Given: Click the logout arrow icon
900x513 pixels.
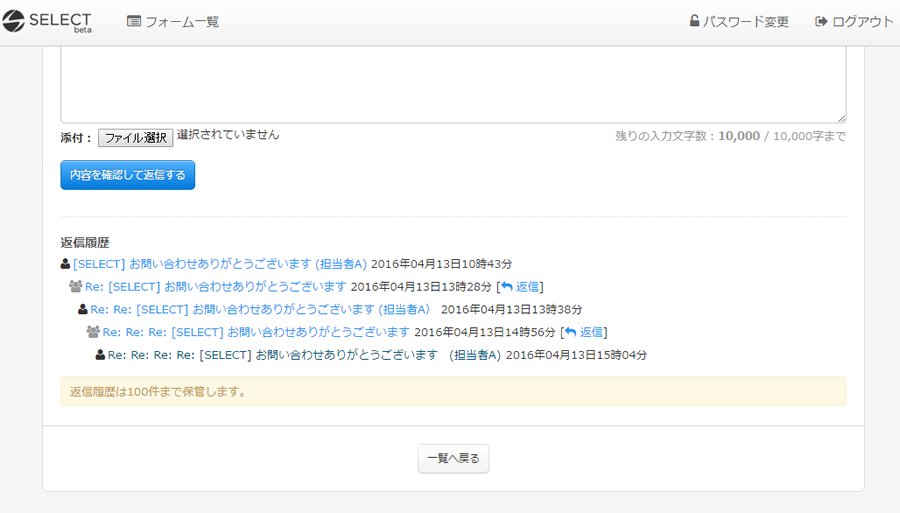Looking at the screenshot, I should pos(821,21).
